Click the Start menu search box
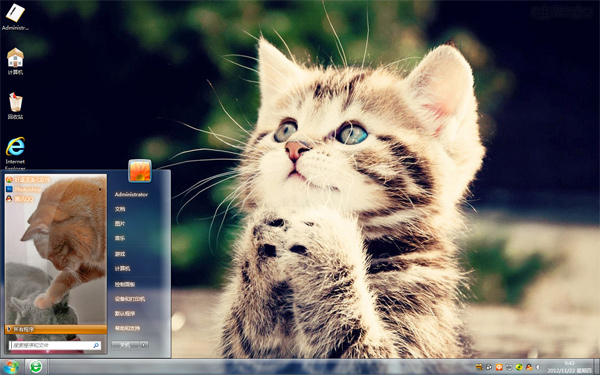 [x=55, y=345]
